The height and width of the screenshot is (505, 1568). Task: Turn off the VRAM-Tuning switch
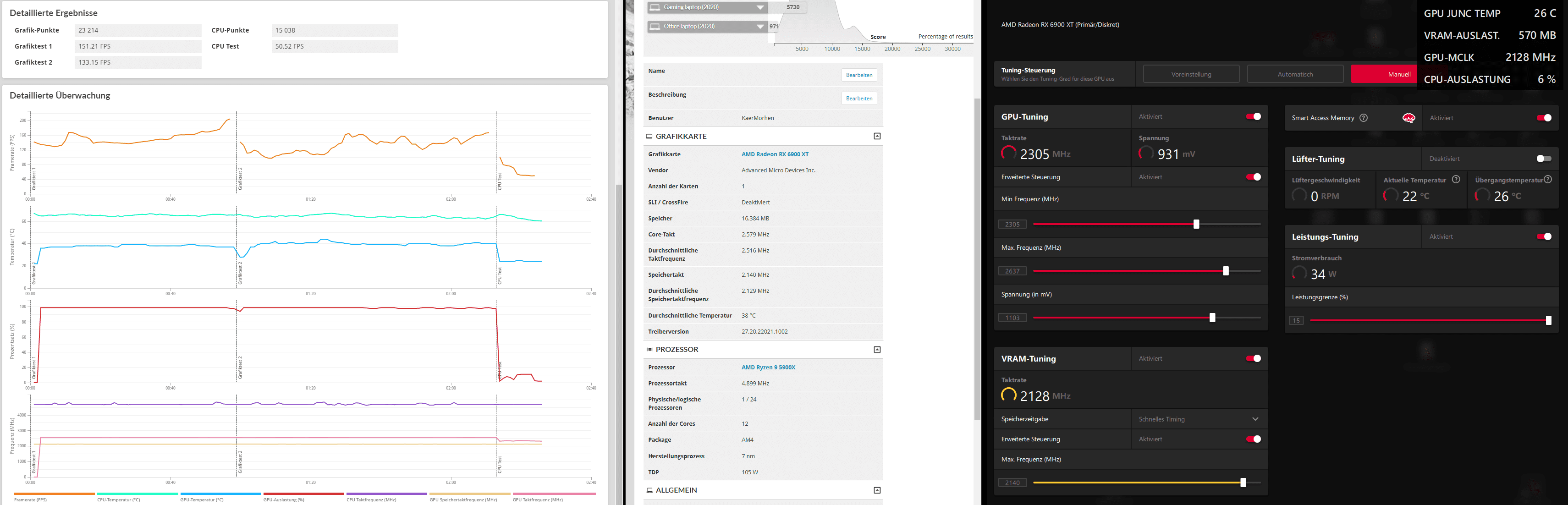click(x=1253, y=358)
